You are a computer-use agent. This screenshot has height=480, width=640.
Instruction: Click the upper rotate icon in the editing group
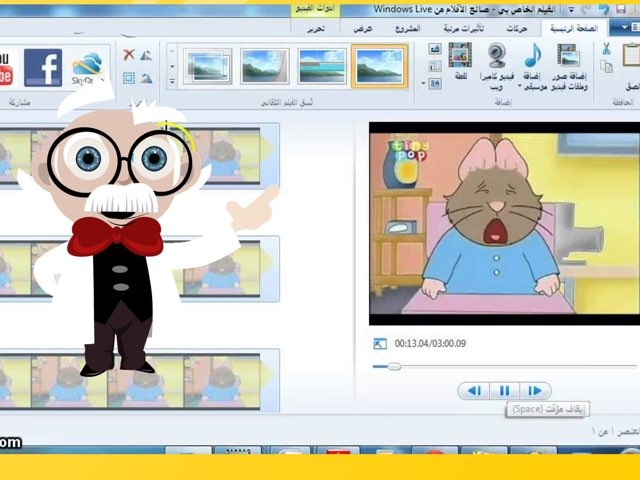pyautogui.click(x=146, y=55)
